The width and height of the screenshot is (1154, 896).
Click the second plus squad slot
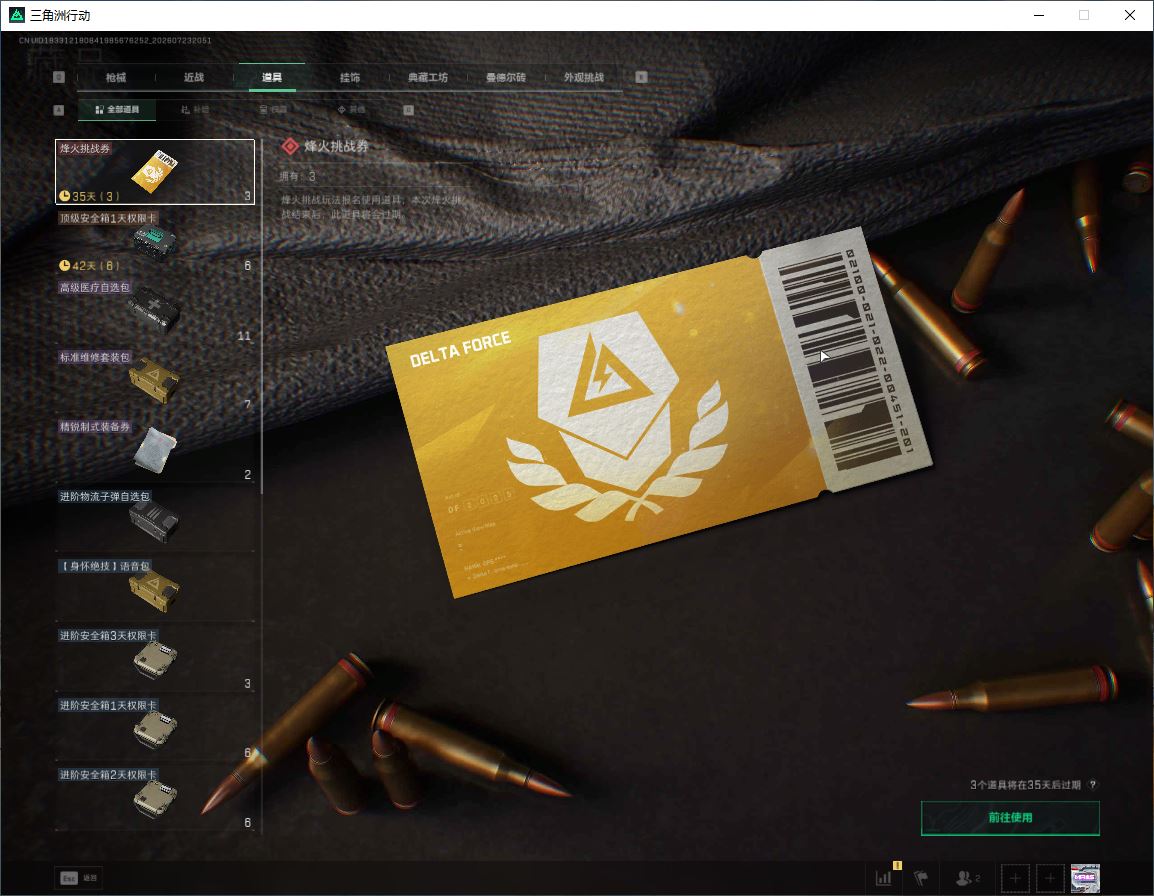coord(1050,878)
